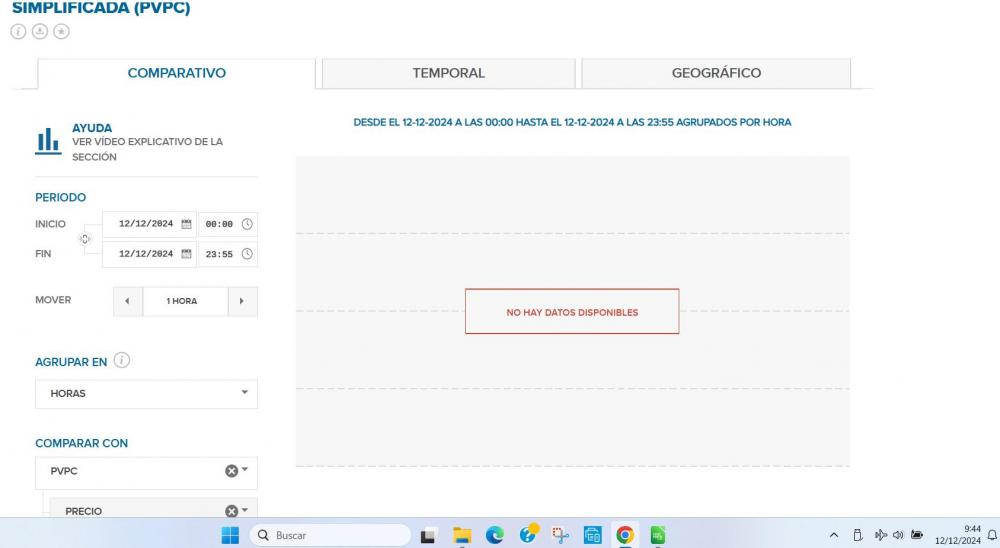Open the Windows Start menu

[x=230, y=535]
